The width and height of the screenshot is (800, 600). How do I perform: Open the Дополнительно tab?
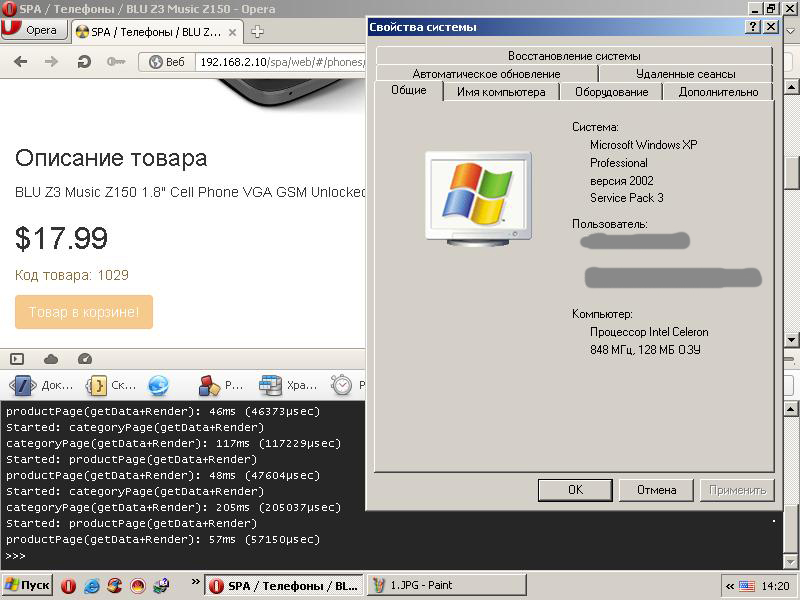tap(718, 92)
